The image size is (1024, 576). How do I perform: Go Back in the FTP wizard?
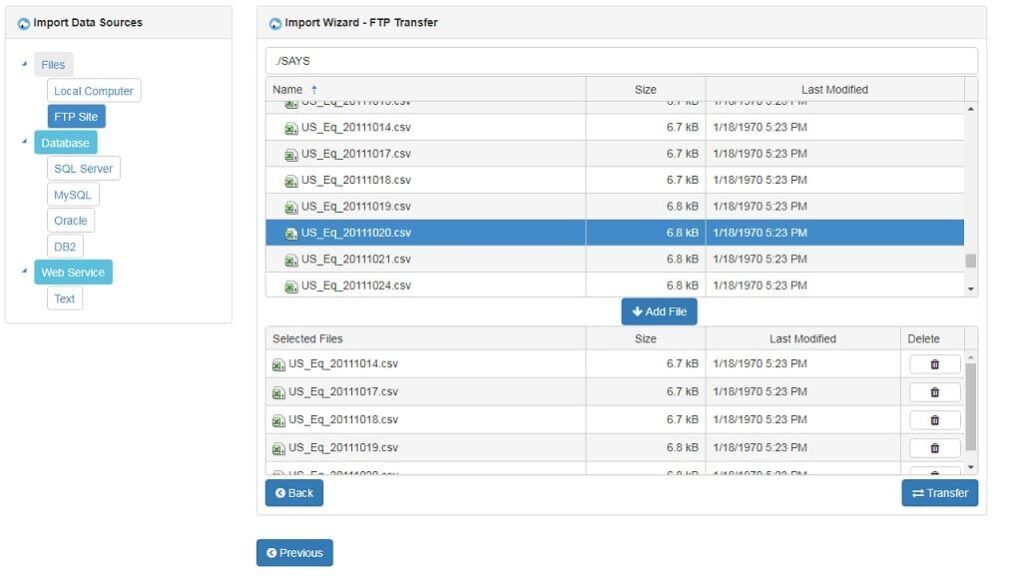coord(294,493)
